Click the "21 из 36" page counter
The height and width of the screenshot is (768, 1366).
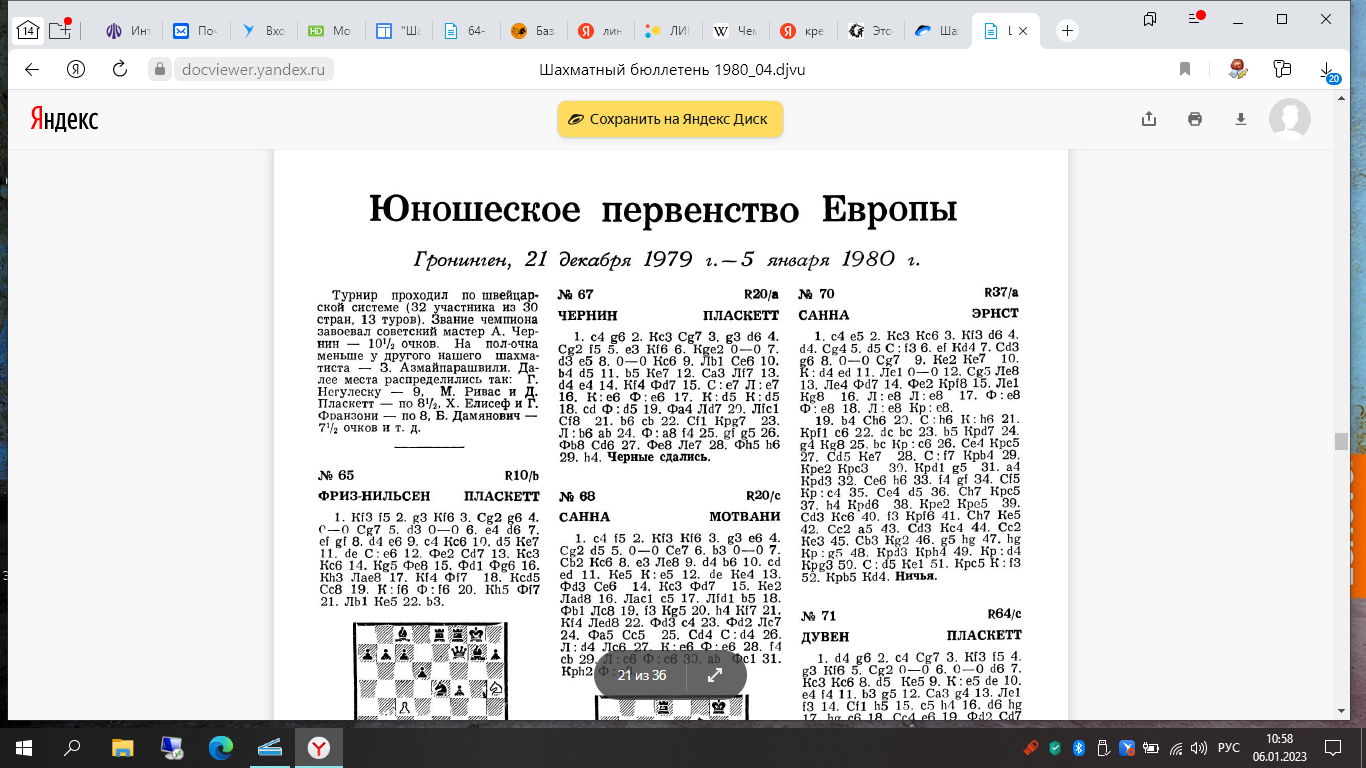tap(642, 676)
